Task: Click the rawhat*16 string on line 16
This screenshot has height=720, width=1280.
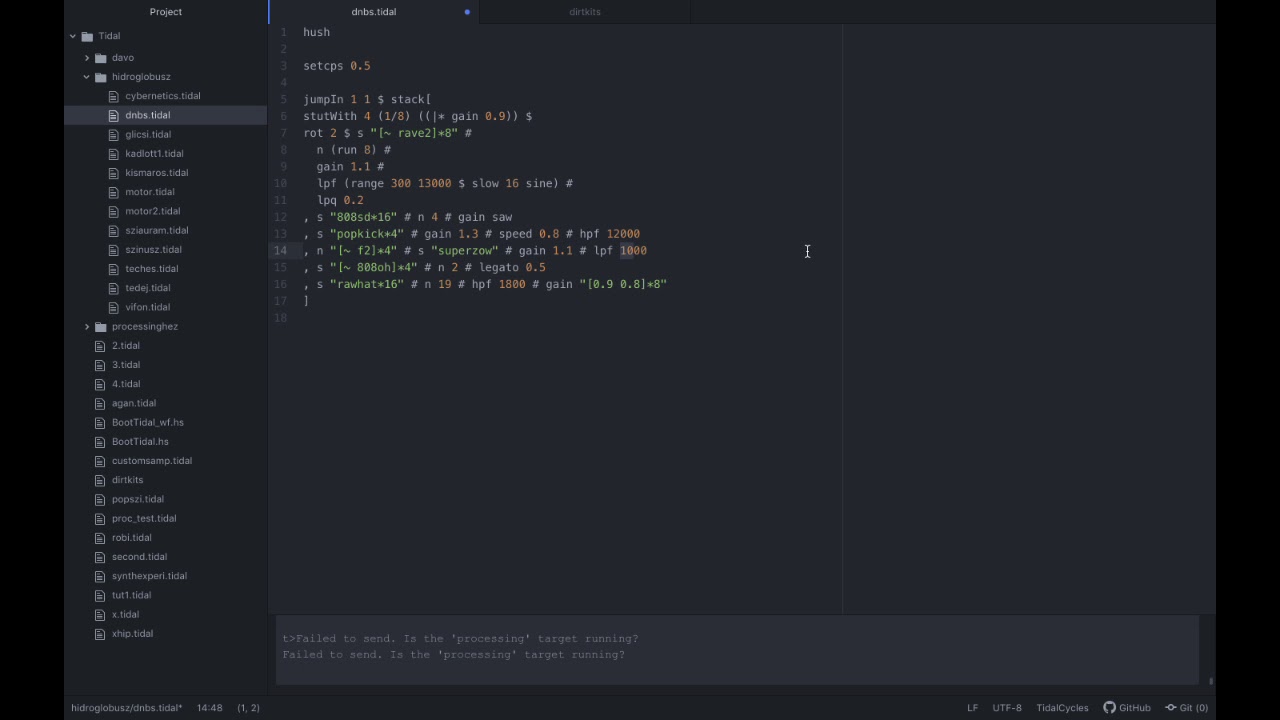Action: pyautogui.click(x=367, y=285)
